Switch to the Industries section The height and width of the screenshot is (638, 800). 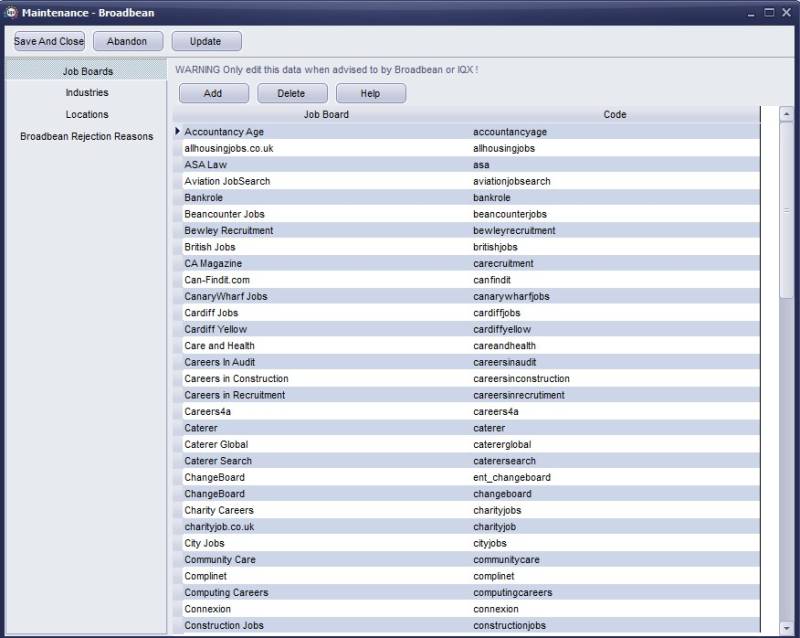(87, 92)
